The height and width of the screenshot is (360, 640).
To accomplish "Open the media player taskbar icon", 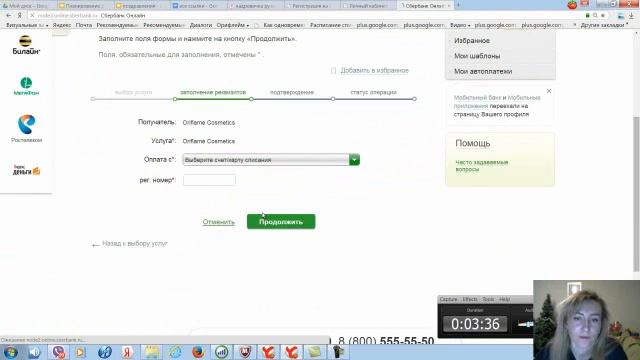I will tap(81, 352).
